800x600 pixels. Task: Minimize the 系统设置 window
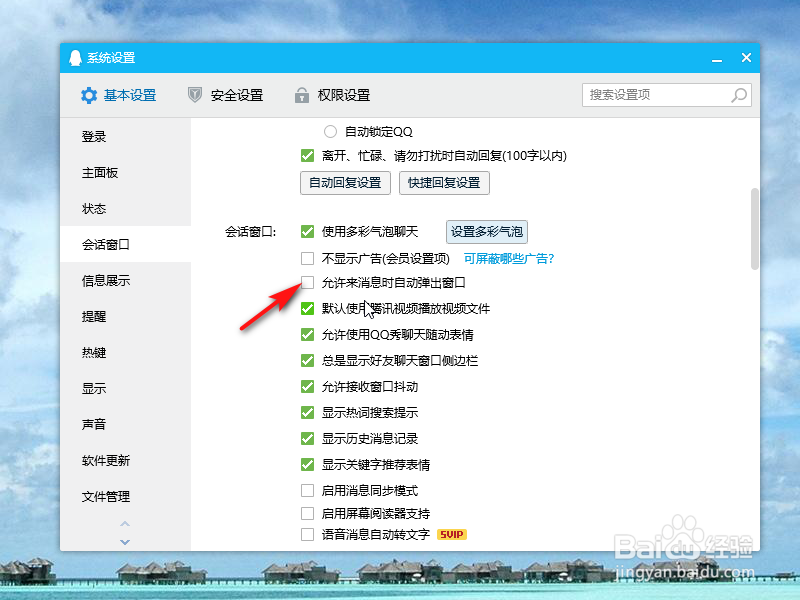[717, 59]
